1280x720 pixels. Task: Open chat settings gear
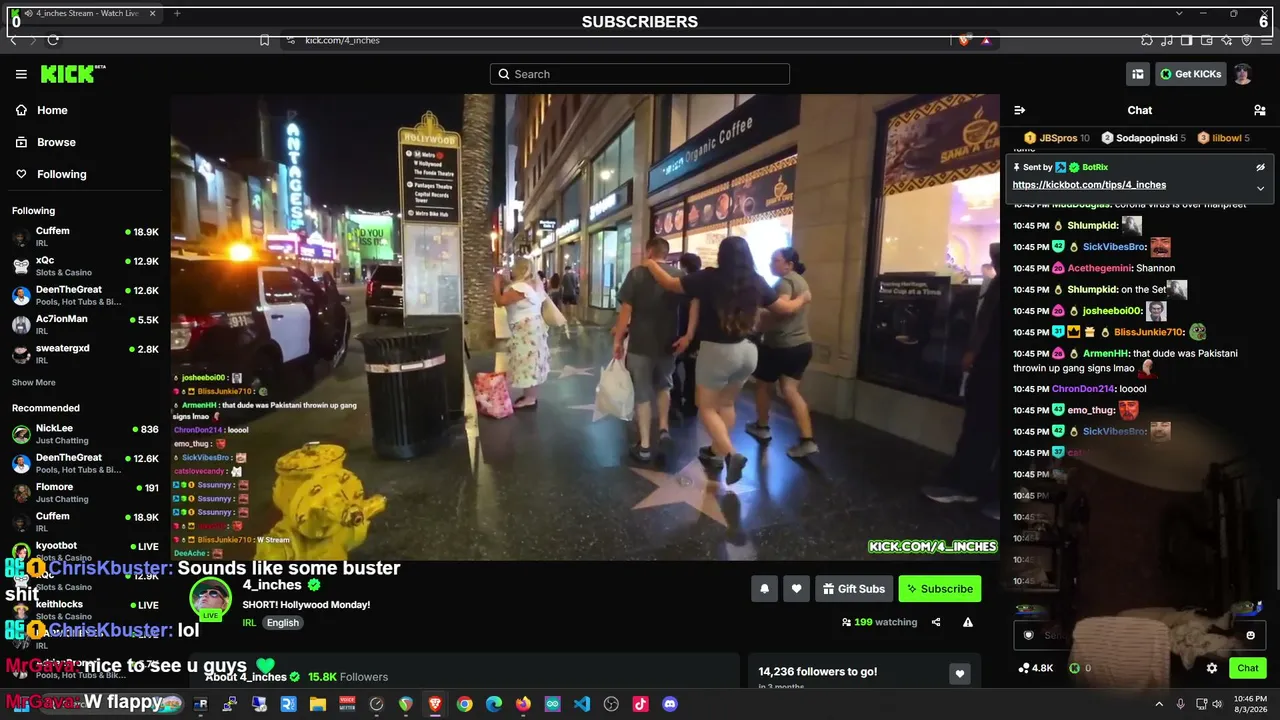[1212, 668]
